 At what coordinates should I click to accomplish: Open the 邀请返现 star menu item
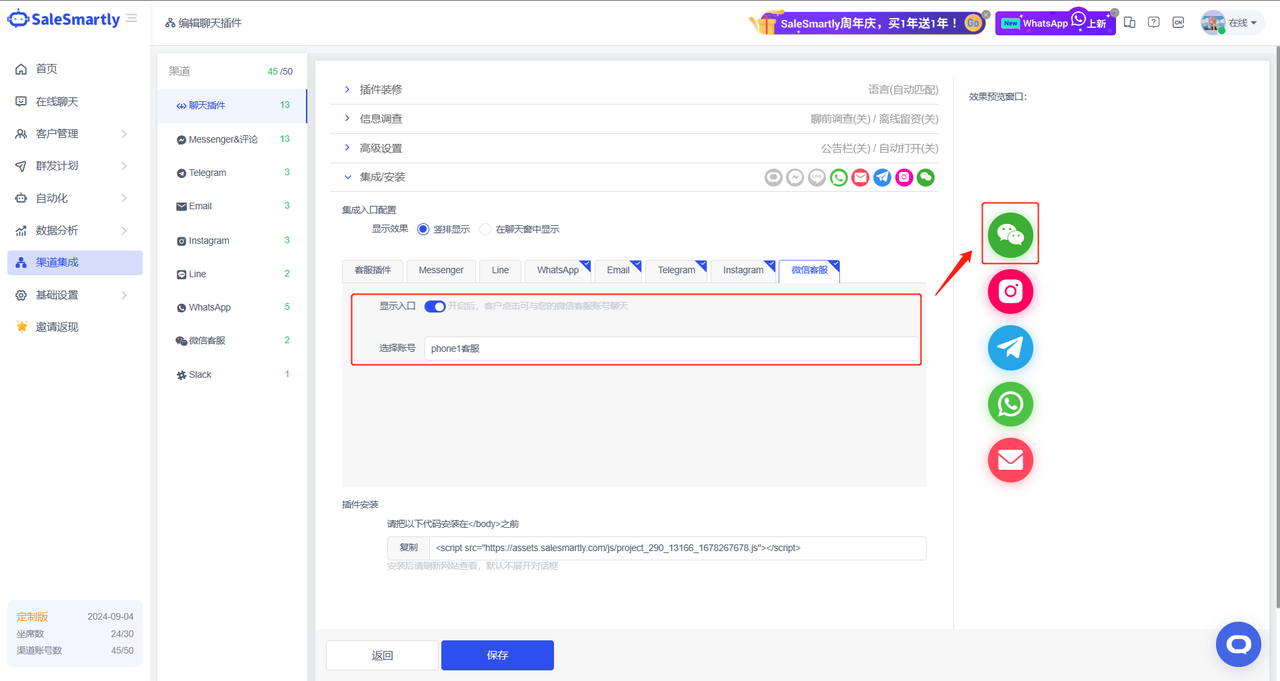[75, 327]
